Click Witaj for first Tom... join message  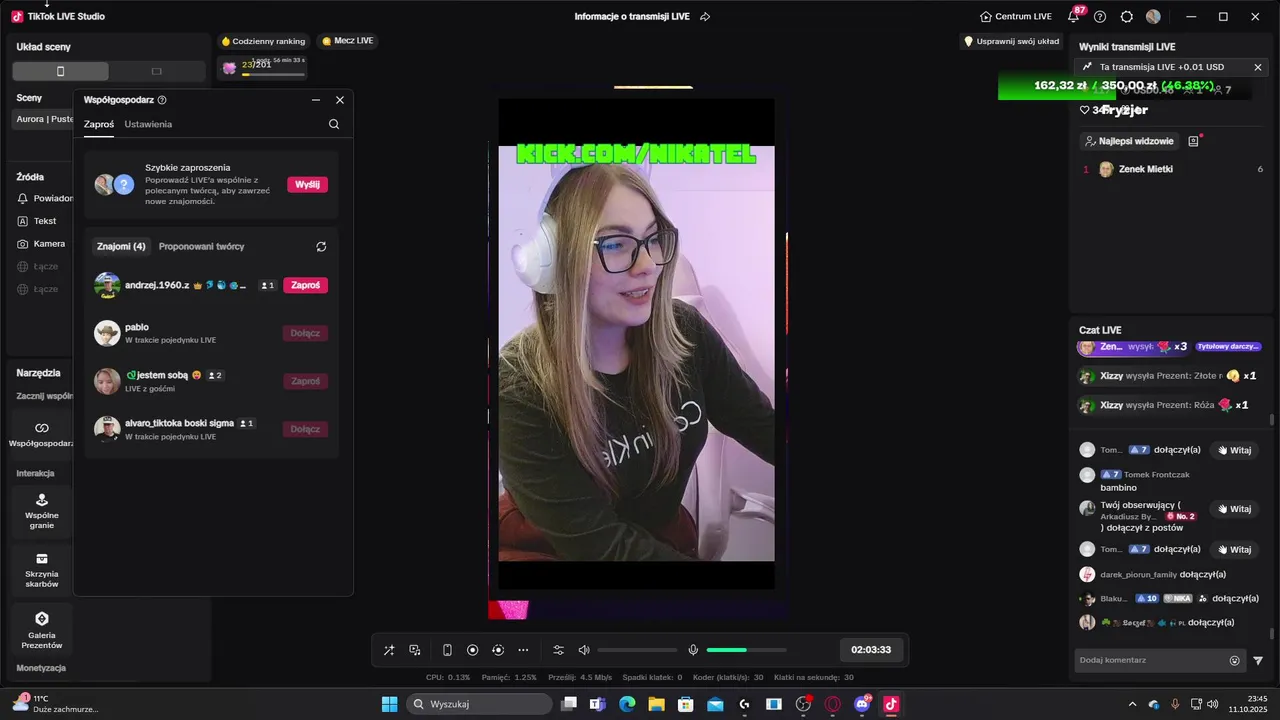pyautogui.click(x=1234, y=450)
